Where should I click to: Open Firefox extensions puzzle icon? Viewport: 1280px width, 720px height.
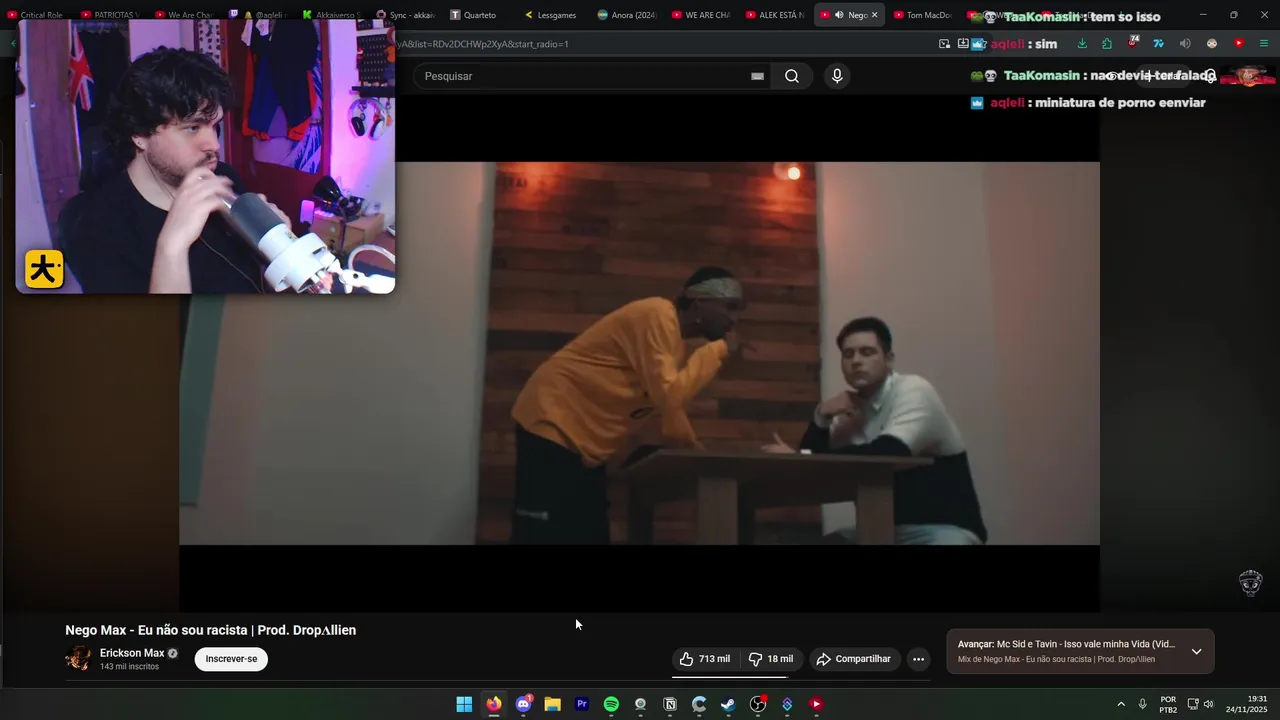(x=1107, y=44)
